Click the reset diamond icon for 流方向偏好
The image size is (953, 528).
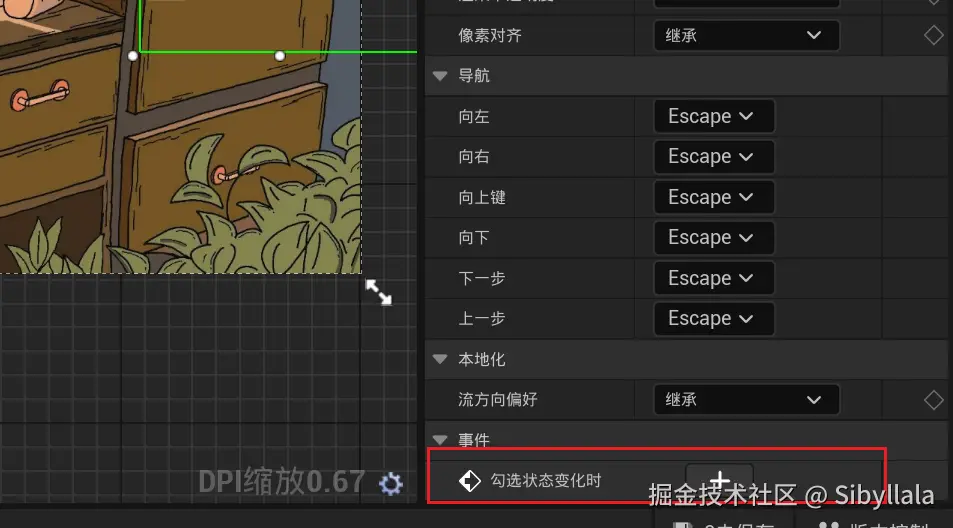pos(934,400)
